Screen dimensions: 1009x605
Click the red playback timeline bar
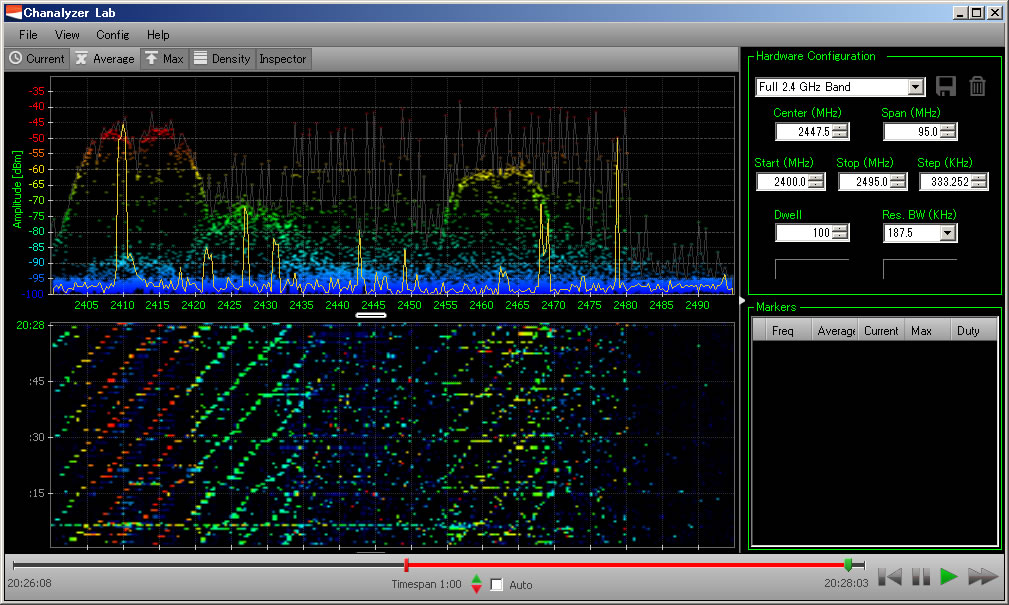(x=627, y=565)
